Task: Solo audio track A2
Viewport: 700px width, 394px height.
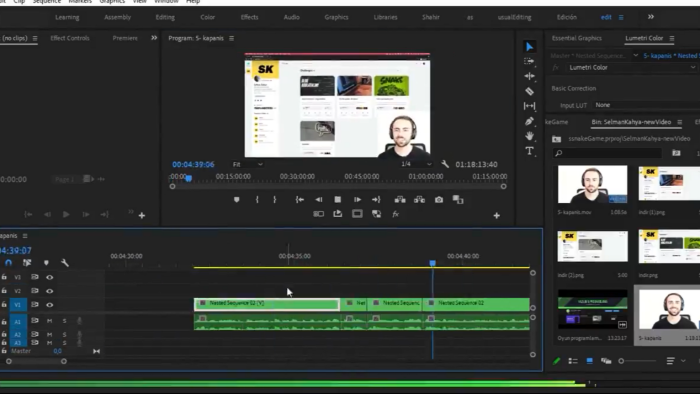Action: pyautogui.click(x=64, y=334)
